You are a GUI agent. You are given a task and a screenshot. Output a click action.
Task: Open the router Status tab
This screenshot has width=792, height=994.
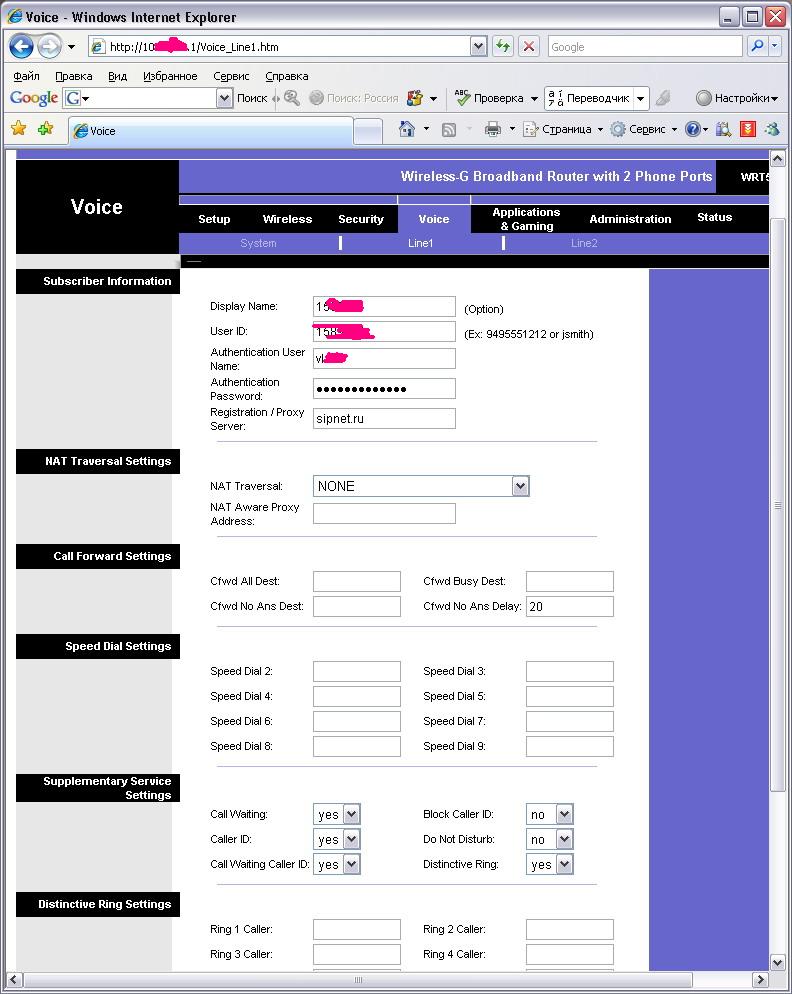[x=715, y=217]
